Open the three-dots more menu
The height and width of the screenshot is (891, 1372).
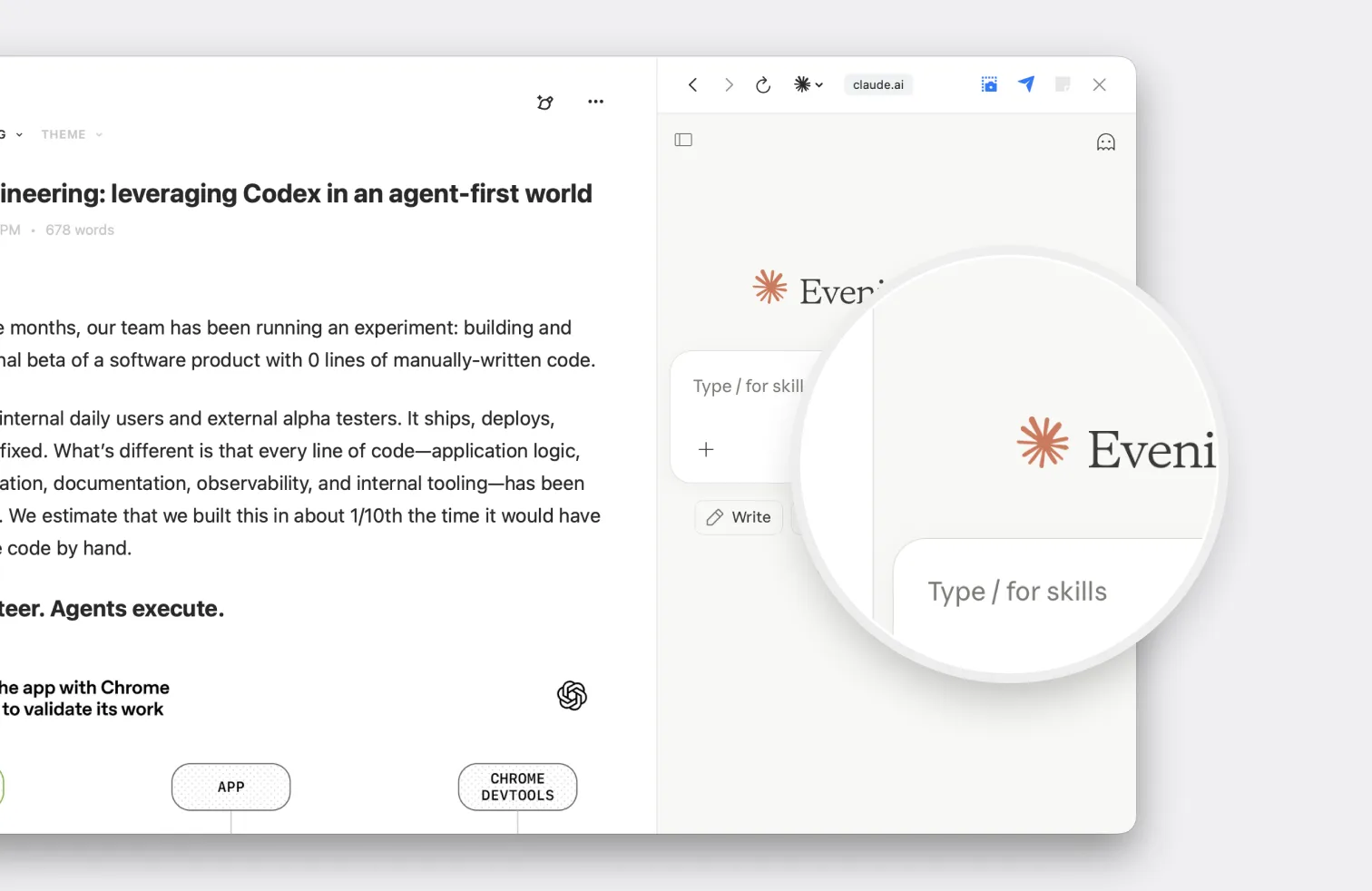[x=595, y=102]
